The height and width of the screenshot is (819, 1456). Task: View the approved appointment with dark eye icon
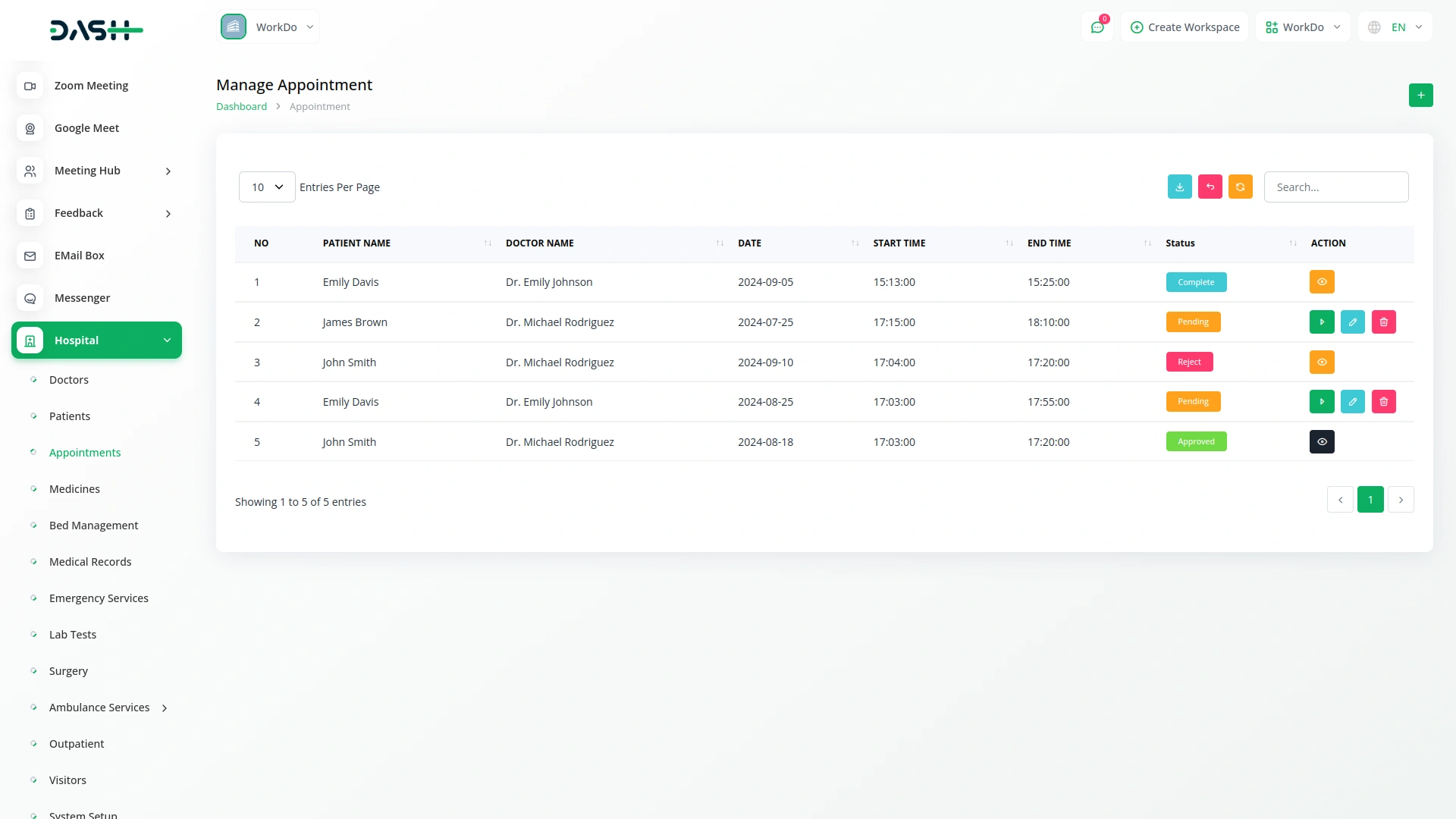1321,442
